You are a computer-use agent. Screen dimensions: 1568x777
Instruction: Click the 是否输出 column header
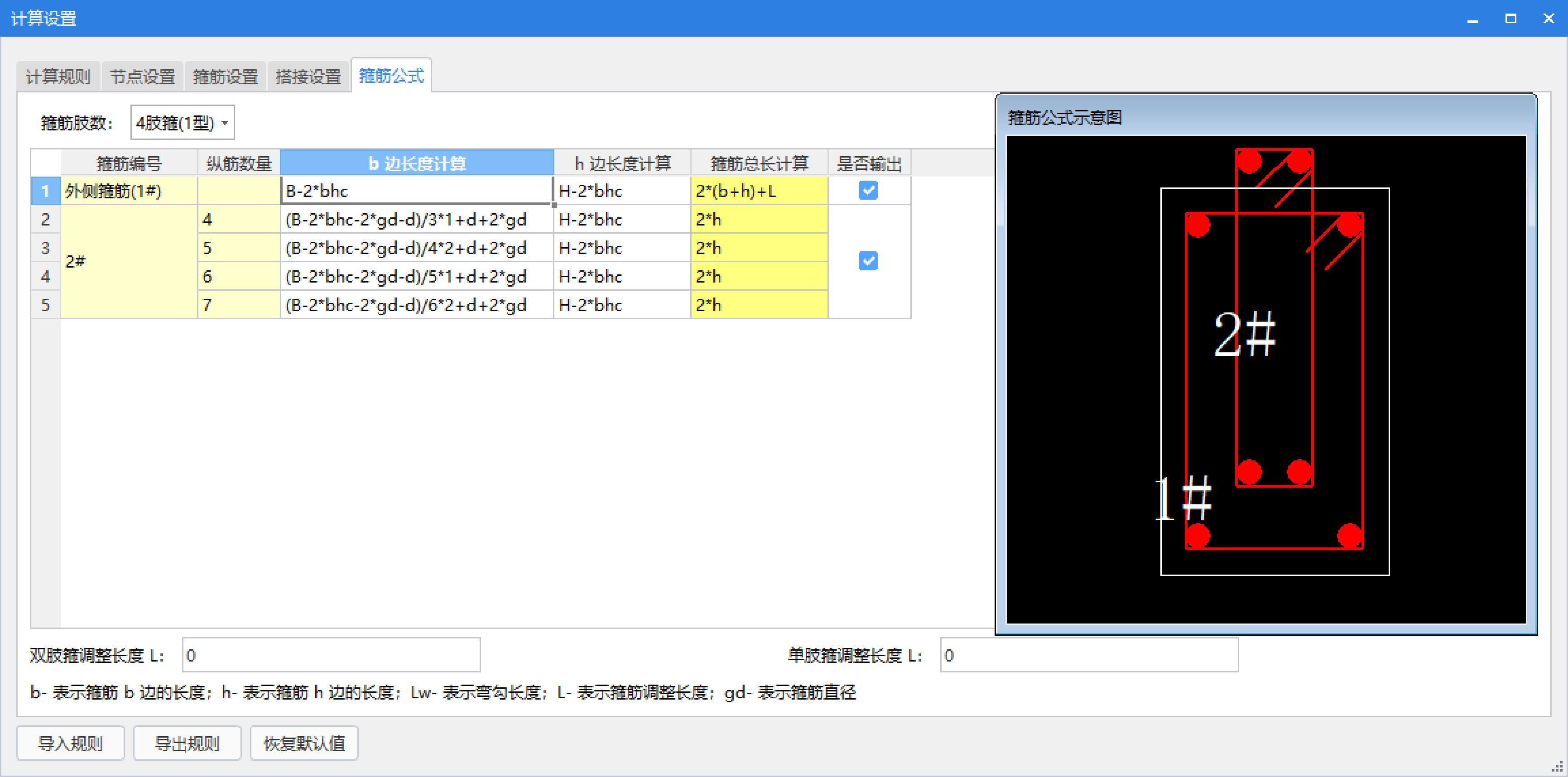(869, 163)
